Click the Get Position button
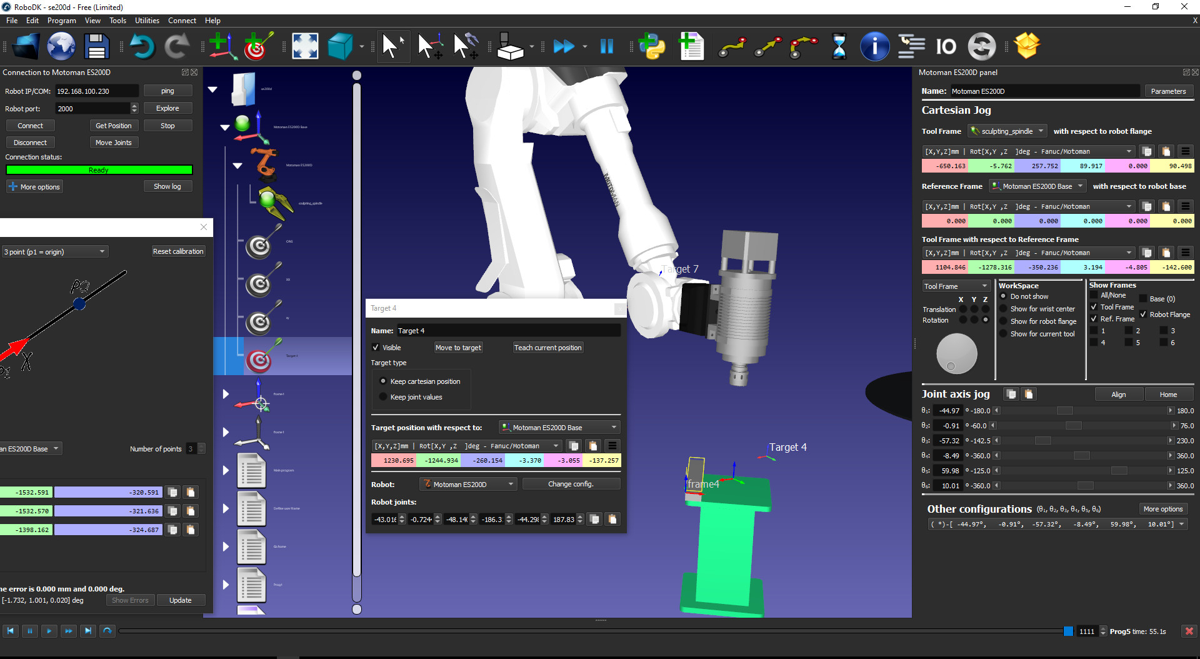Viewport: 1200px width, 659px height. (113, 126)
